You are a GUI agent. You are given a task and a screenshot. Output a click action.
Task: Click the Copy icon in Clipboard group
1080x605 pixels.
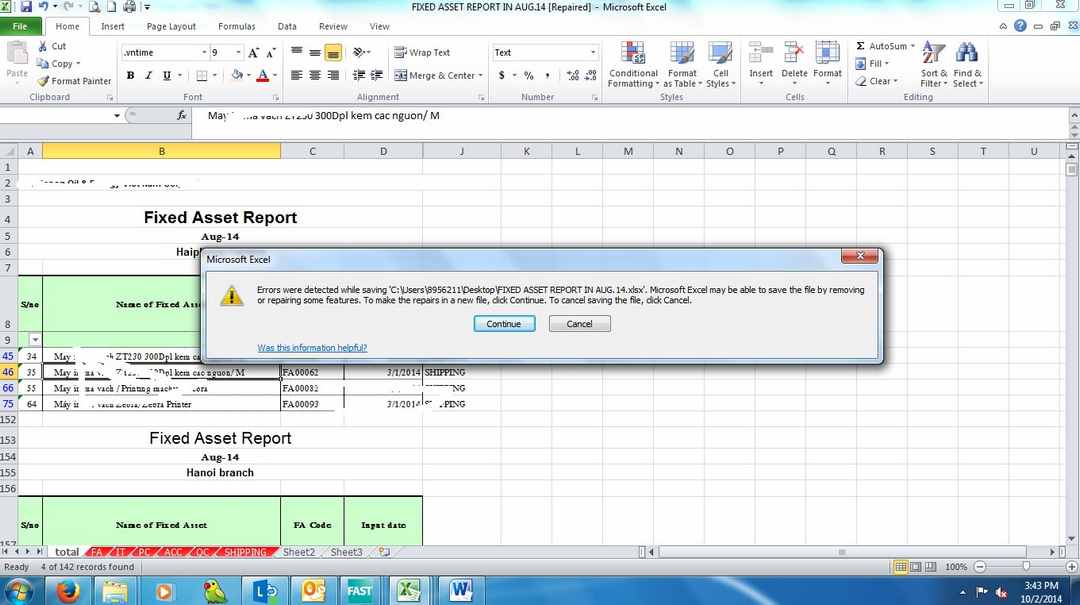tap(43, 63)
